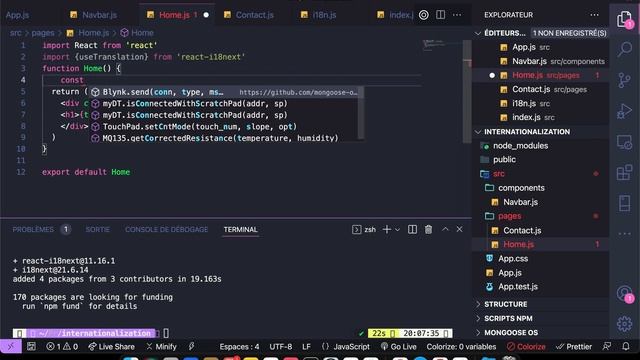Change LF end of line sequence
This screenshot has height=360, width=640.
click(306, 347)
